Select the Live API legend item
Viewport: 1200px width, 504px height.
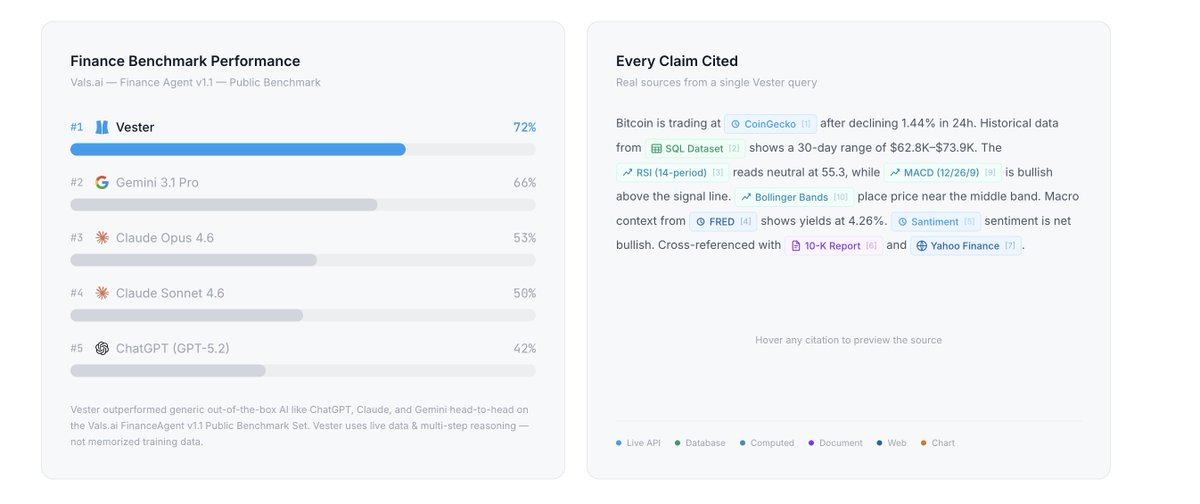click(639, 443)
